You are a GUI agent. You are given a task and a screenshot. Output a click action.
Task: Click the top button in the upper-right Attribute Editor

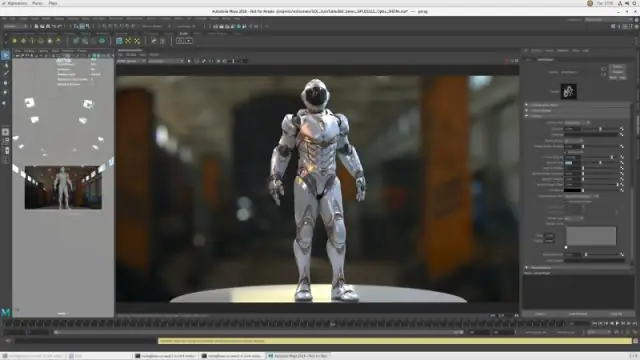click(x=617, y=67)
